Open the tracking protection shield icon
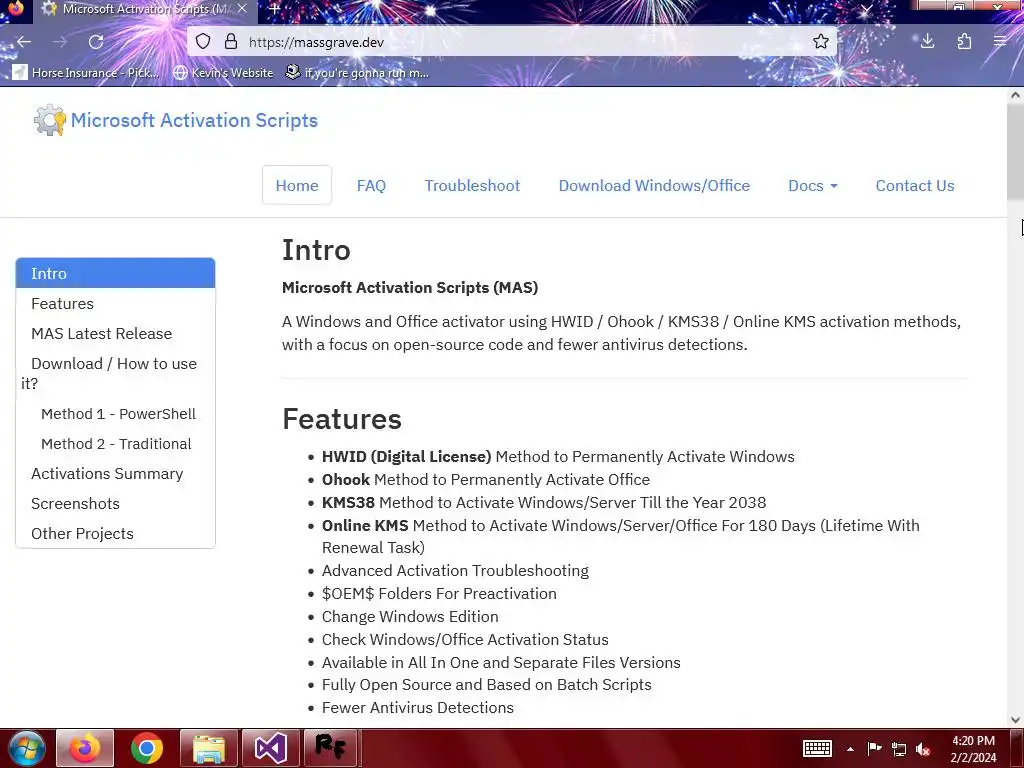The image size is (1024, 768). coord(203,42)
